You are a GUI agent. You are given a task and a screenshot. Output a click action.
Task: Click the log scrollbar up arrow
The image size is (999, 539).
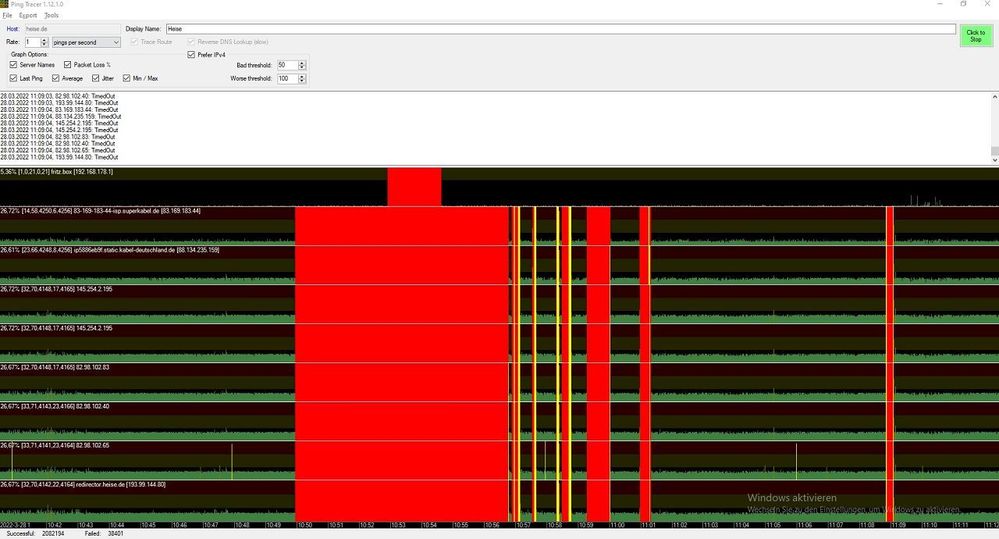[x=995, y=96]
